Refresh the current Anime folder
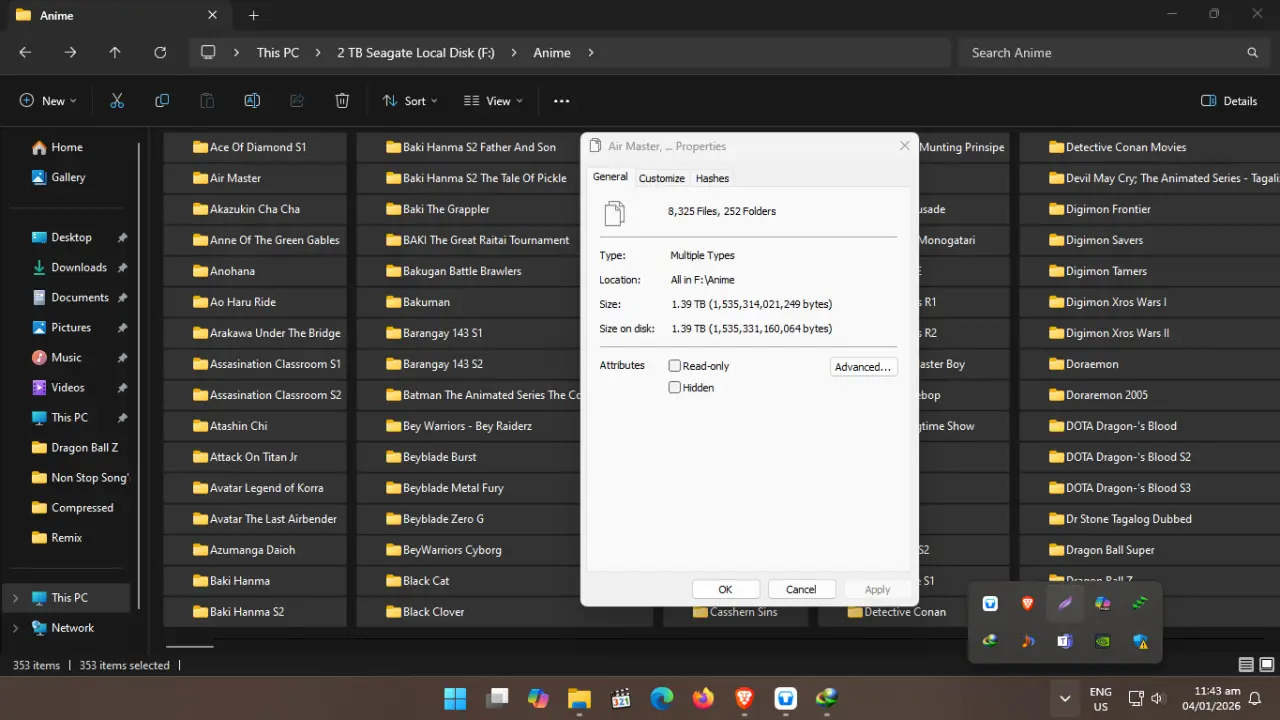 pos(160,53)
